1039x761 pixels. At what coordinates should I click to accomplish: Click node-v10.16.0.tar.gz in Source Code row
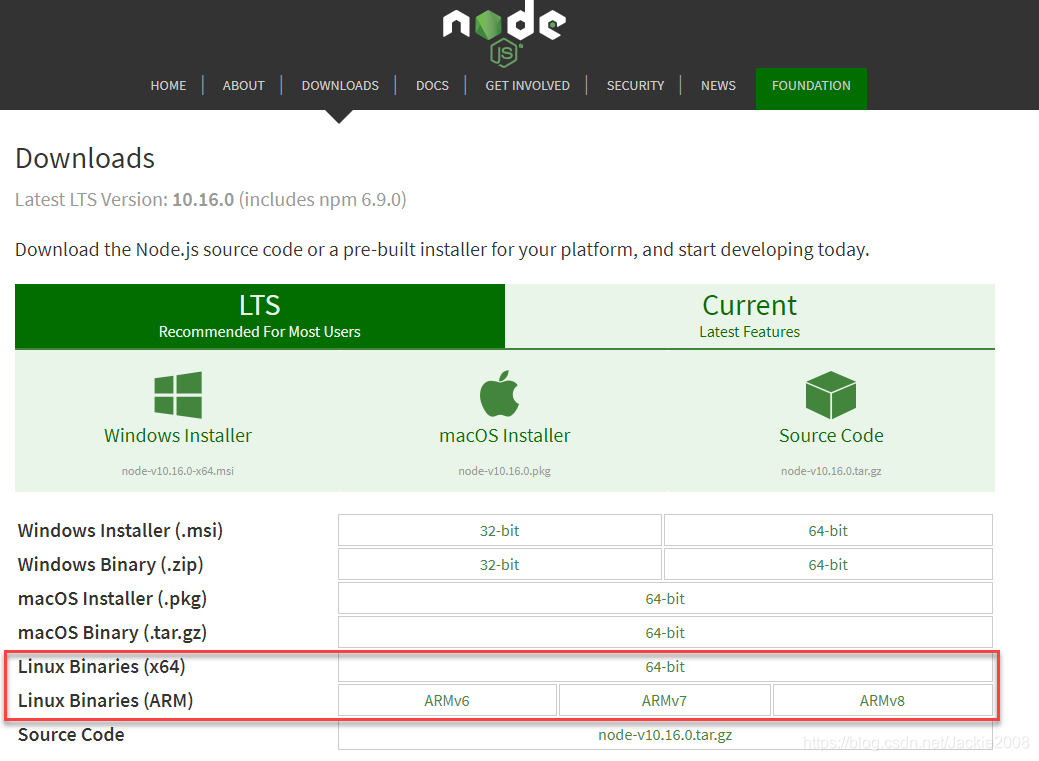(x=665, y=735)
